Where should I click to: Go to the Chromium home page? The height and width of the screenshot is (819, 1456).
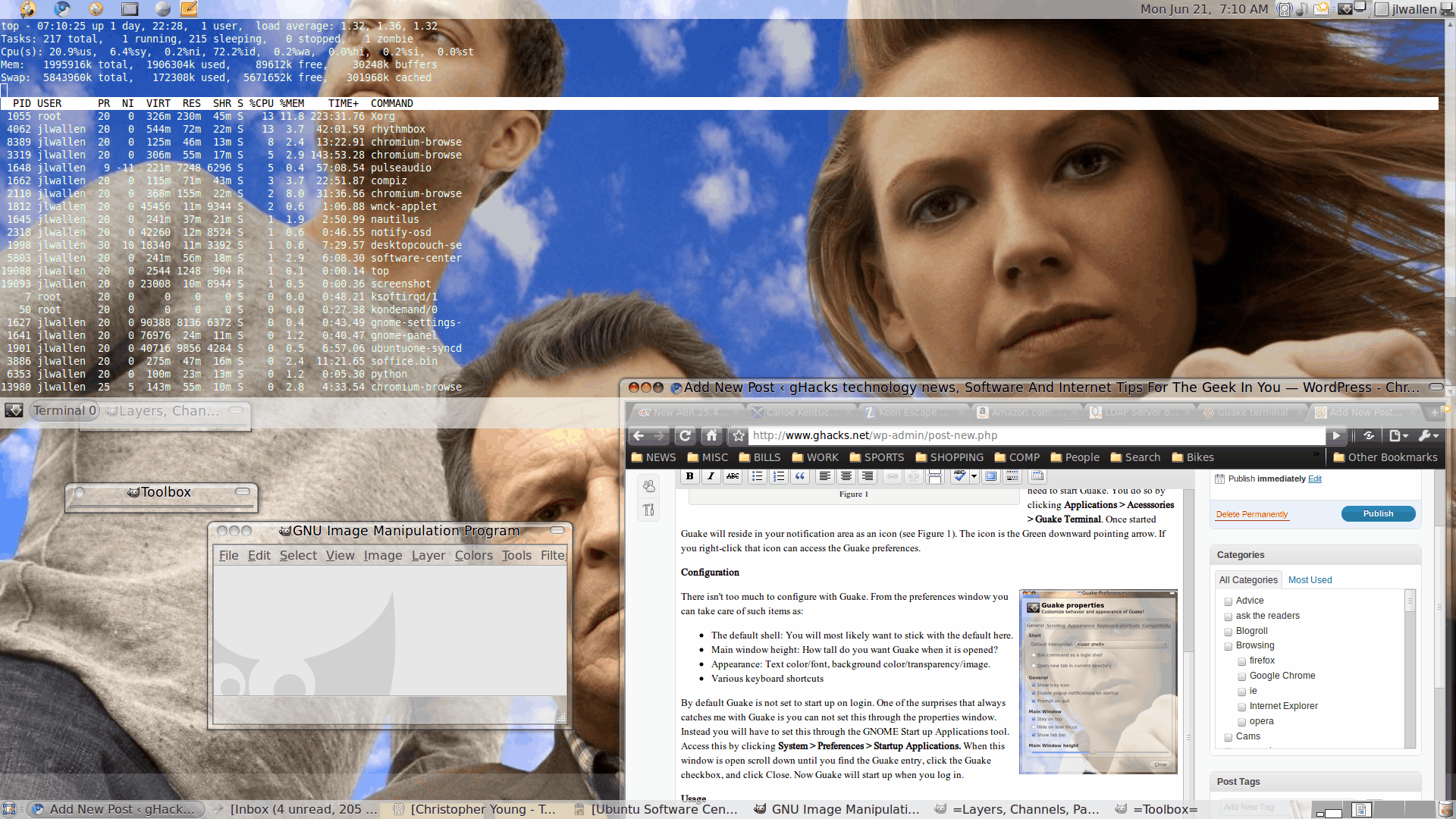tap(711, 435)
